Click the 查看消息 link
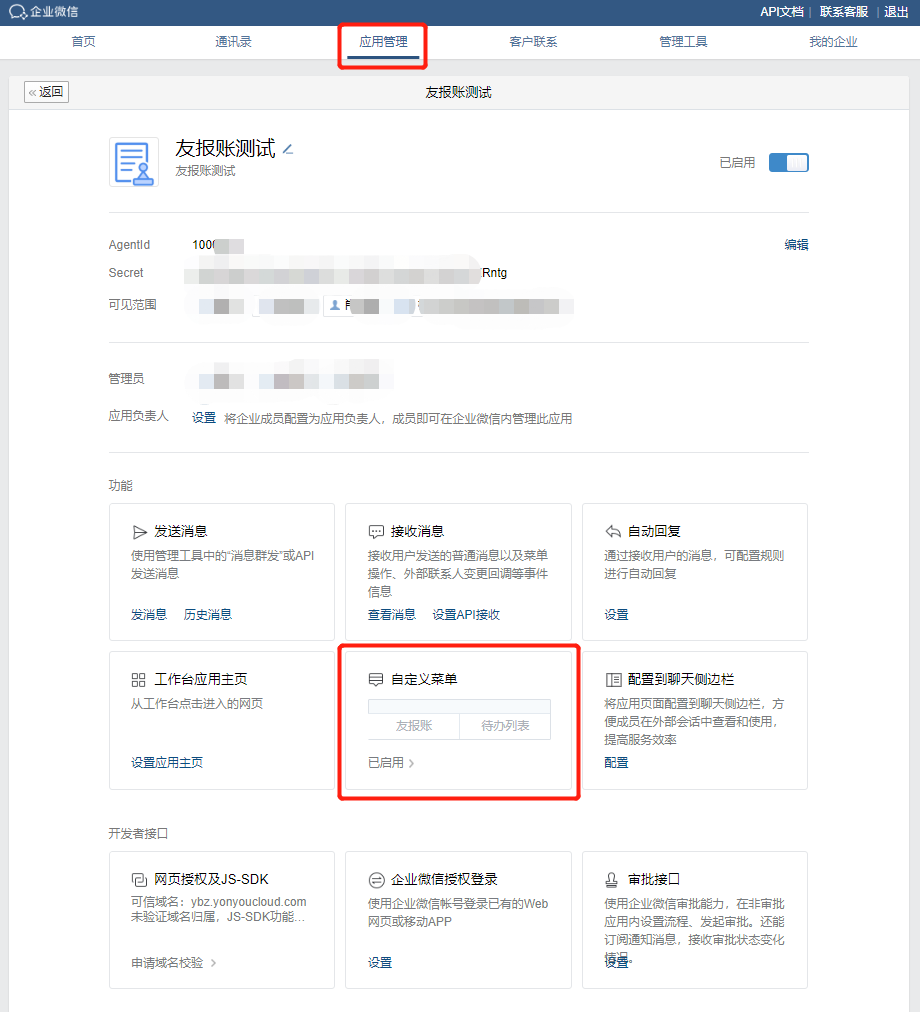The image size is (920, 1012). [x=392, y=614]
